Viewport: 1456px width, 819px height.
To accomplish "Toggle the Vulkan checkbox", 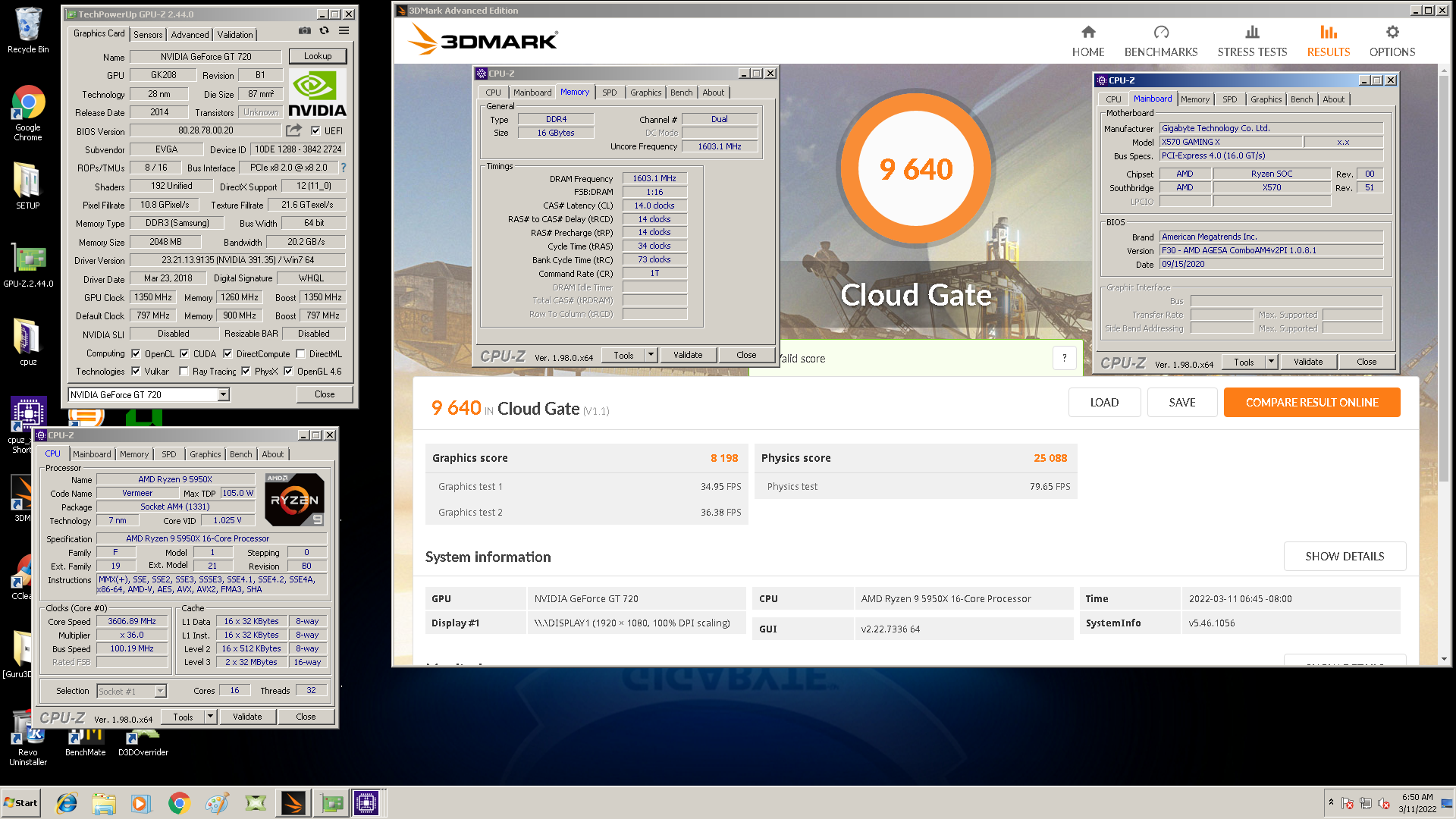I will coord(136,371).
